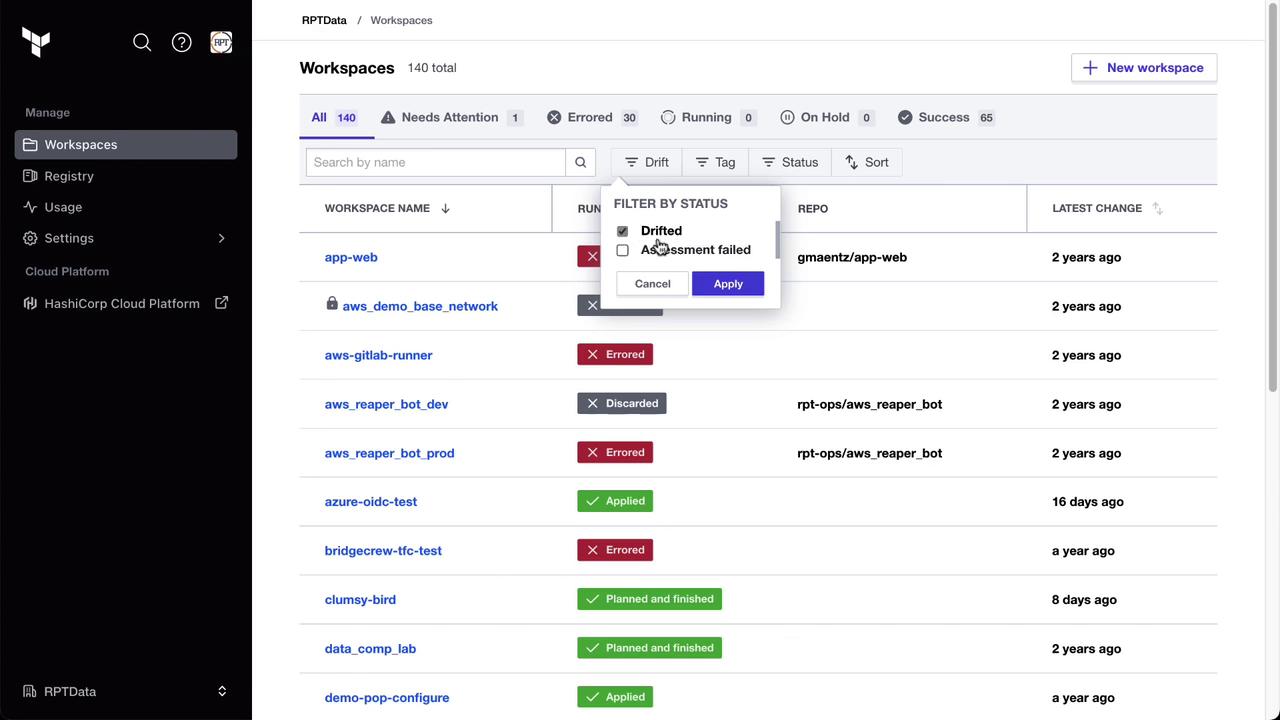The width and height of the screenshot is (1280, 720).
Task: Focus the Search by name field
Action: click(x=436, y=162)
